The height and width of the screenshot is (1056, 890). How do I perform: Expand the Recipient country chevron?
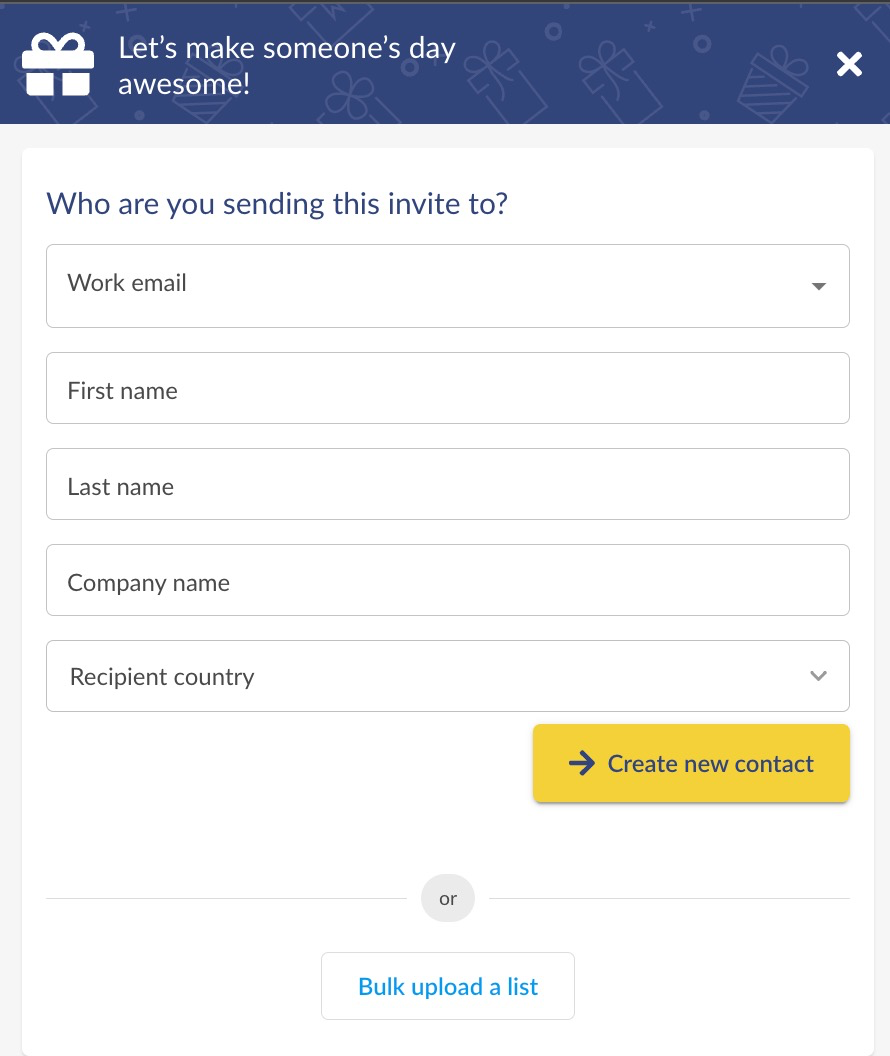[818, 675]
